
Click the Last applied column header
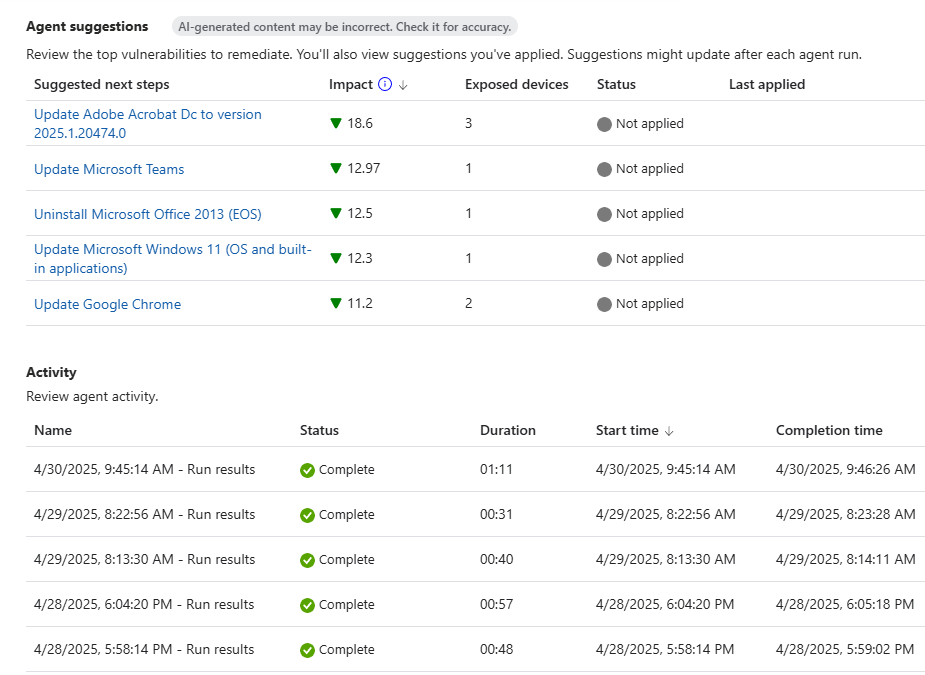[x=767, y=84]
